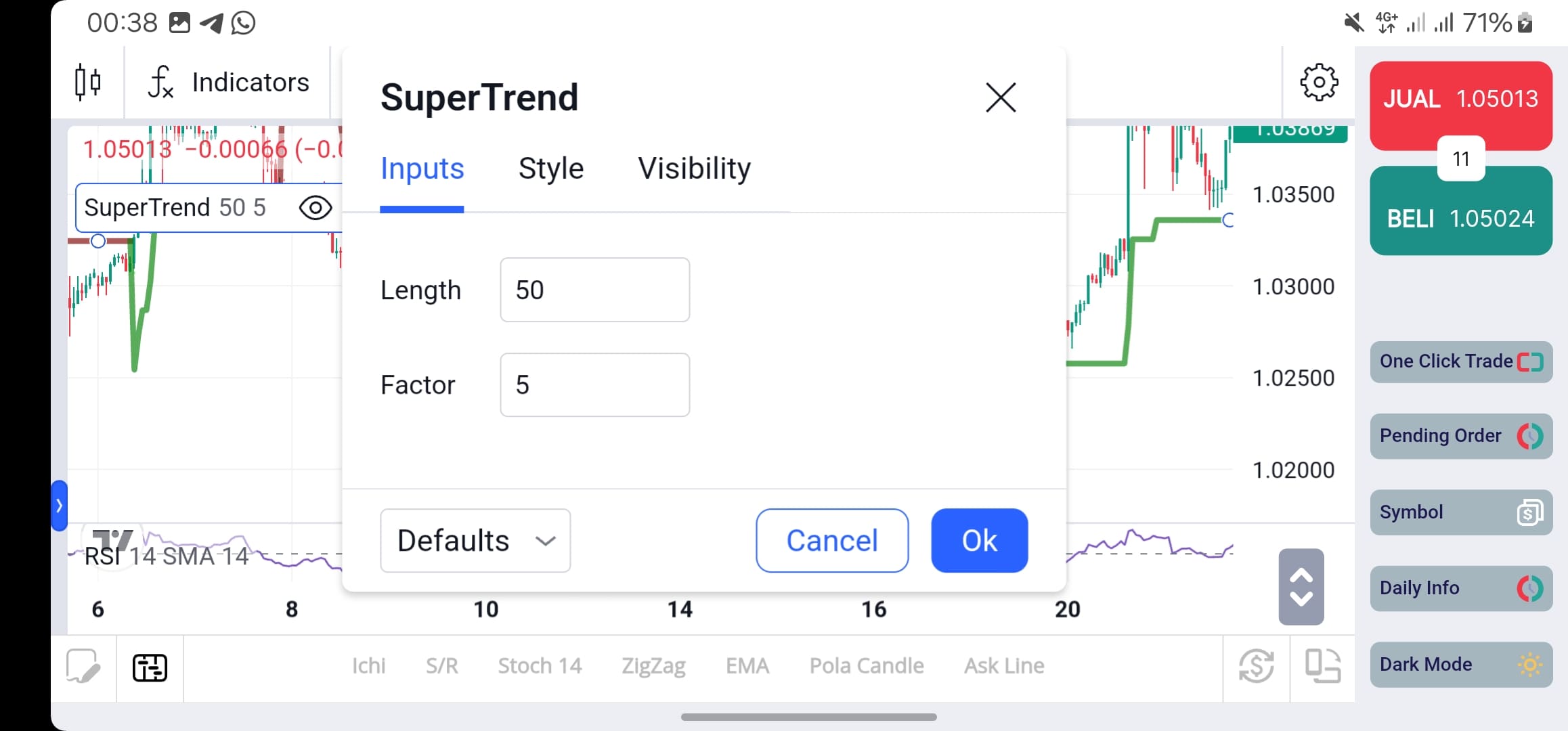This screenshot has height=731, width=1568.
Task: Click the up-down chevron scroll control
Action: tap(1301, 587)
